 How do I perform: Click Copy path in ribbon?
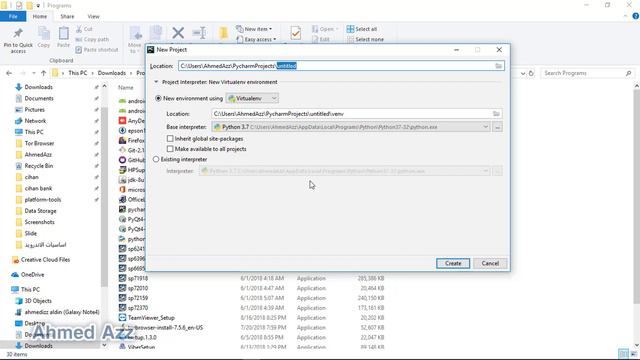(x=92, y=40)
